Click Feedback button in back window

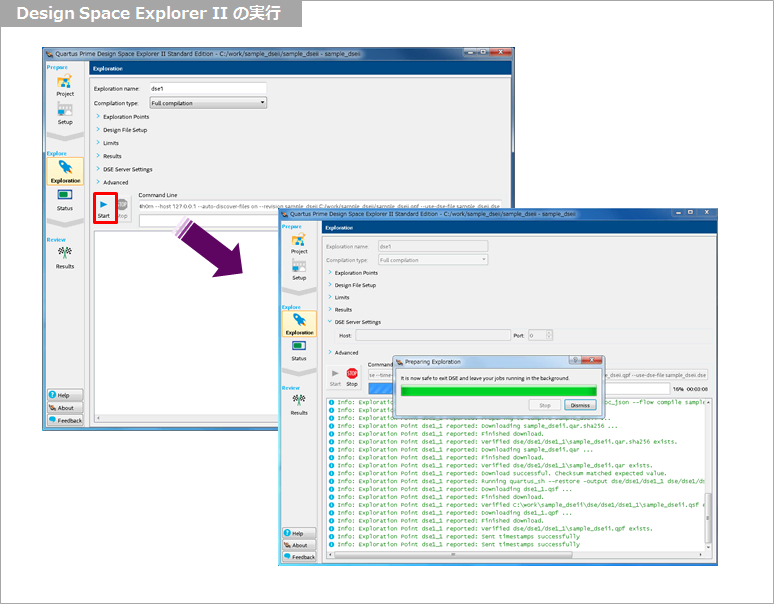click(65, 420)
